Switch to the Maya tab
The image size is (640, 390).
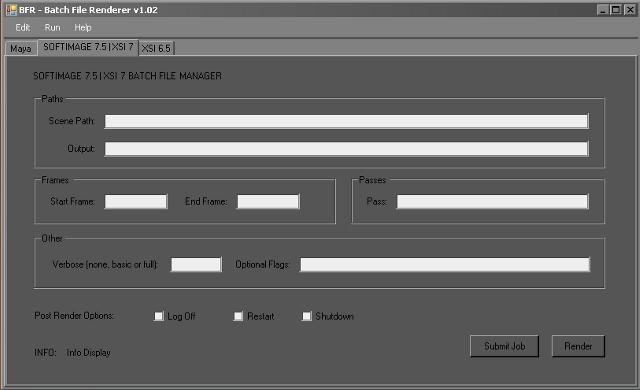21,49
